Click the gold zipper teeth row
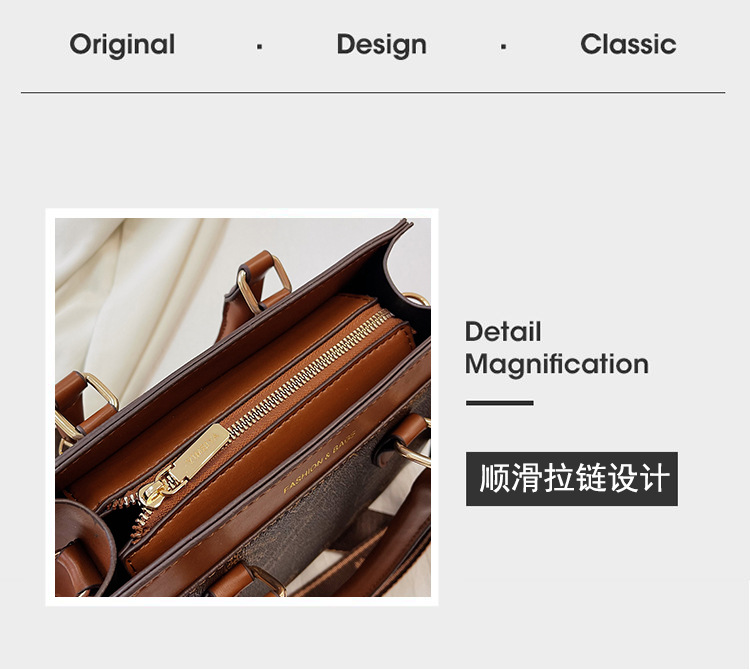750x671 pixels. 308,374
